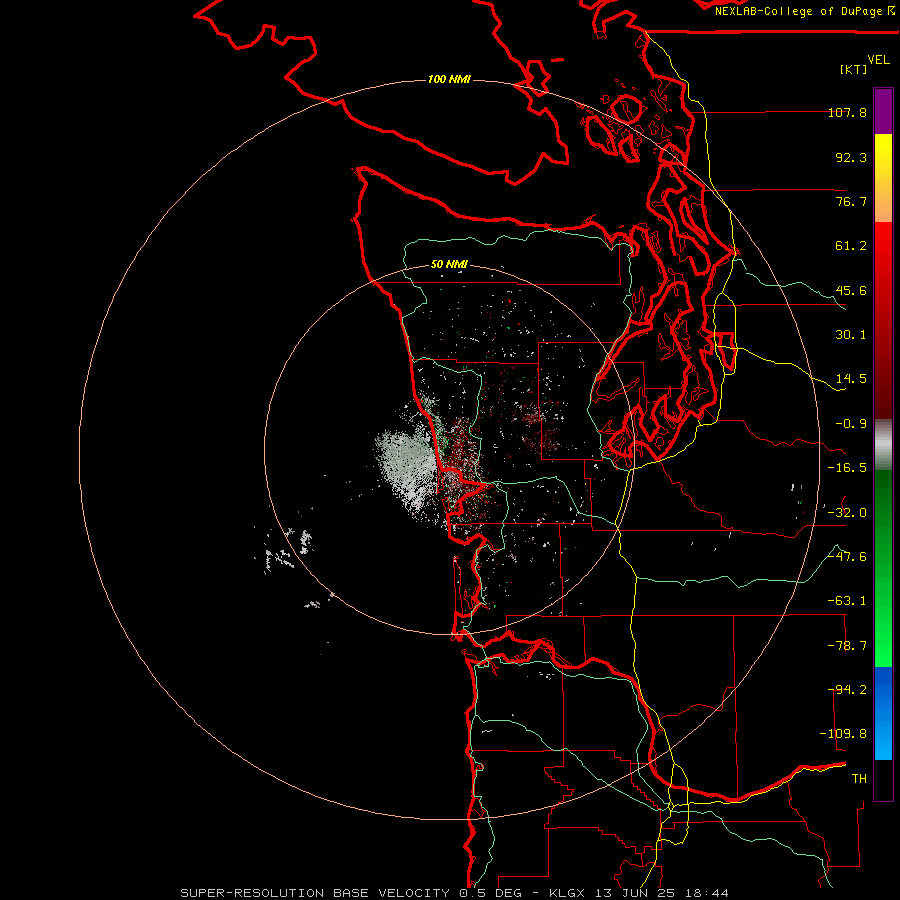Click the green segment of the color bar

[883, 568]
